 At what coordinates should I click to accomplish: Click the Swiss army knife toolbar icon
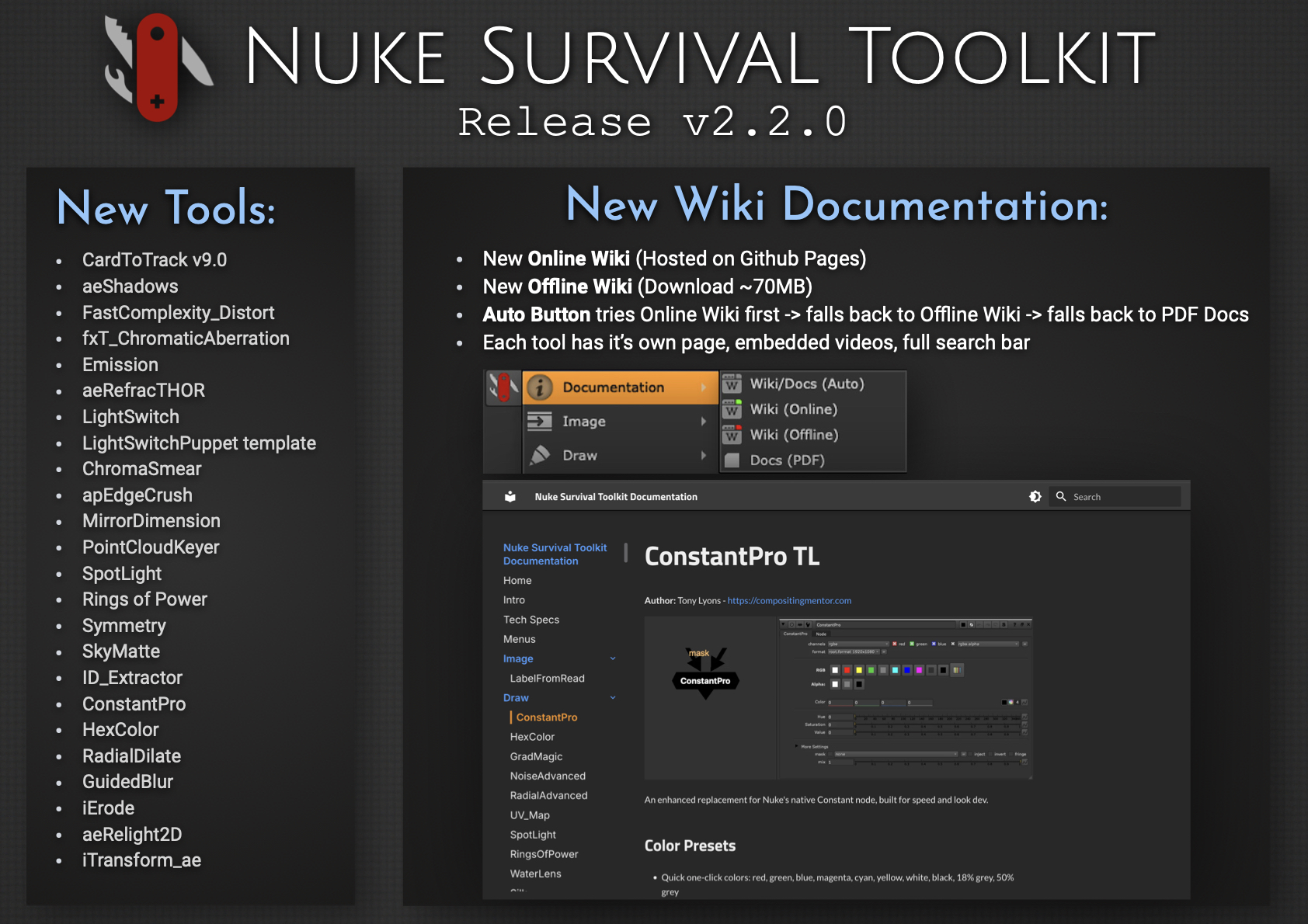click(x=503, y=387)
